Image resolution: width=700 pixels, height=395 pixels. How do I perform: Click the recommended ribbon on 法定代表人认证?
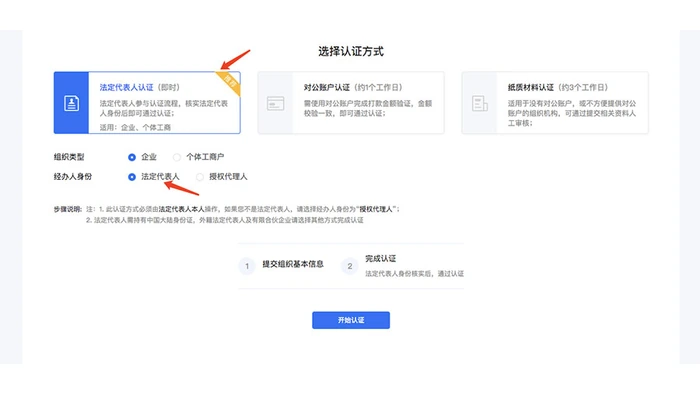tap(229, 83)
